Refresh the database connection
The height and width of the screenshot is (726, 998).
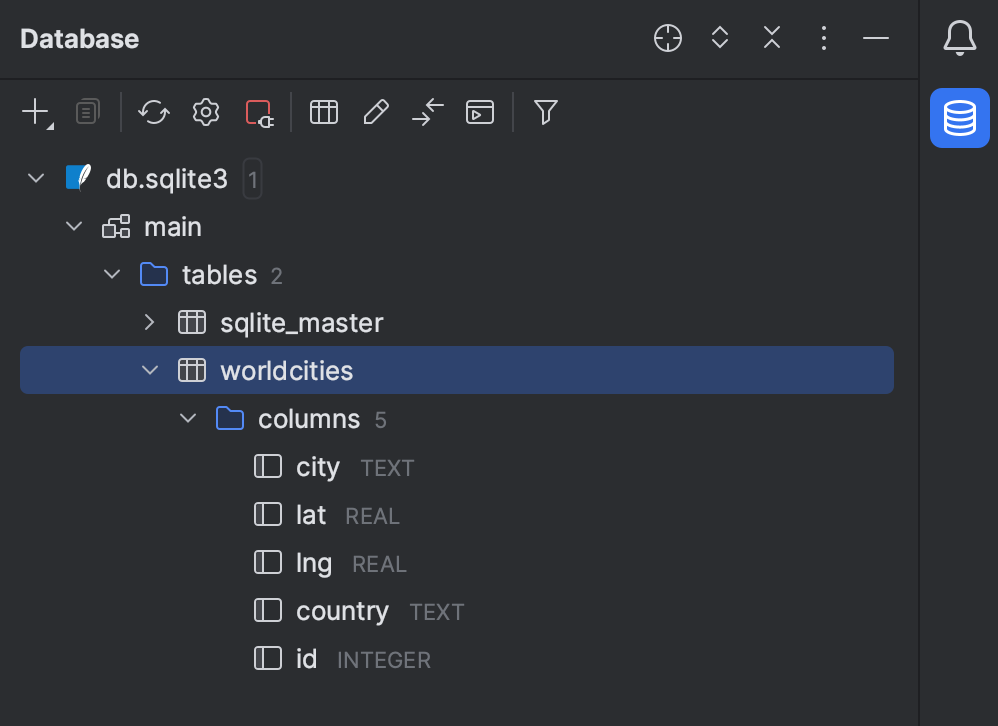click(x=153, y=112)
